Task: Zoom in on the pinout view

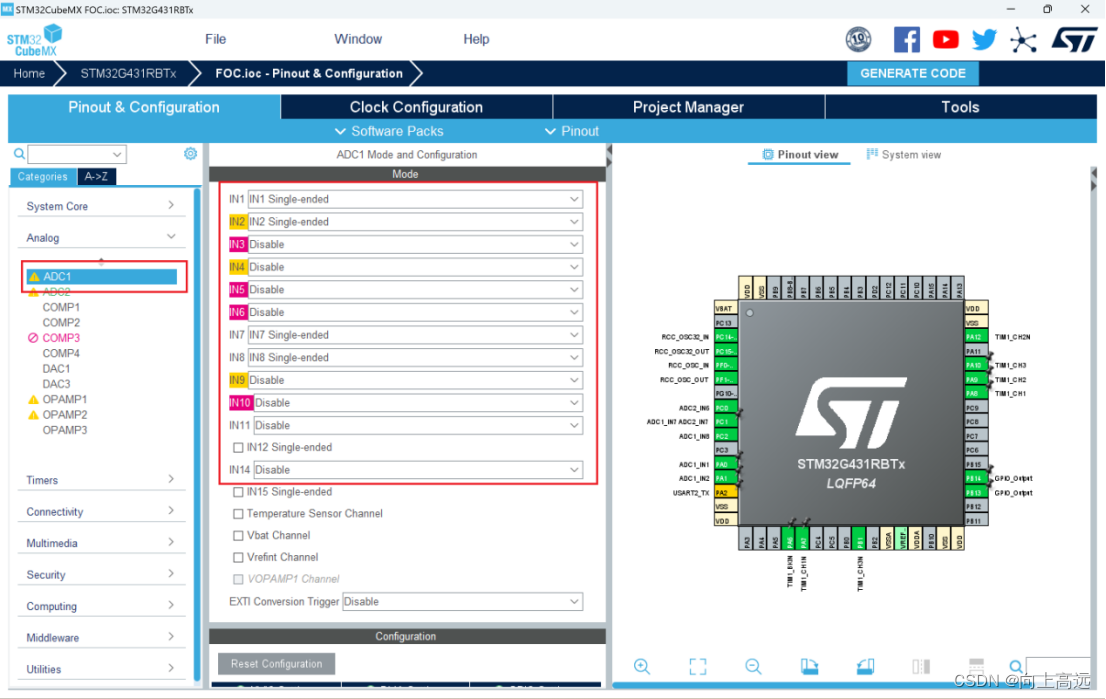Action: coord(642,666)
